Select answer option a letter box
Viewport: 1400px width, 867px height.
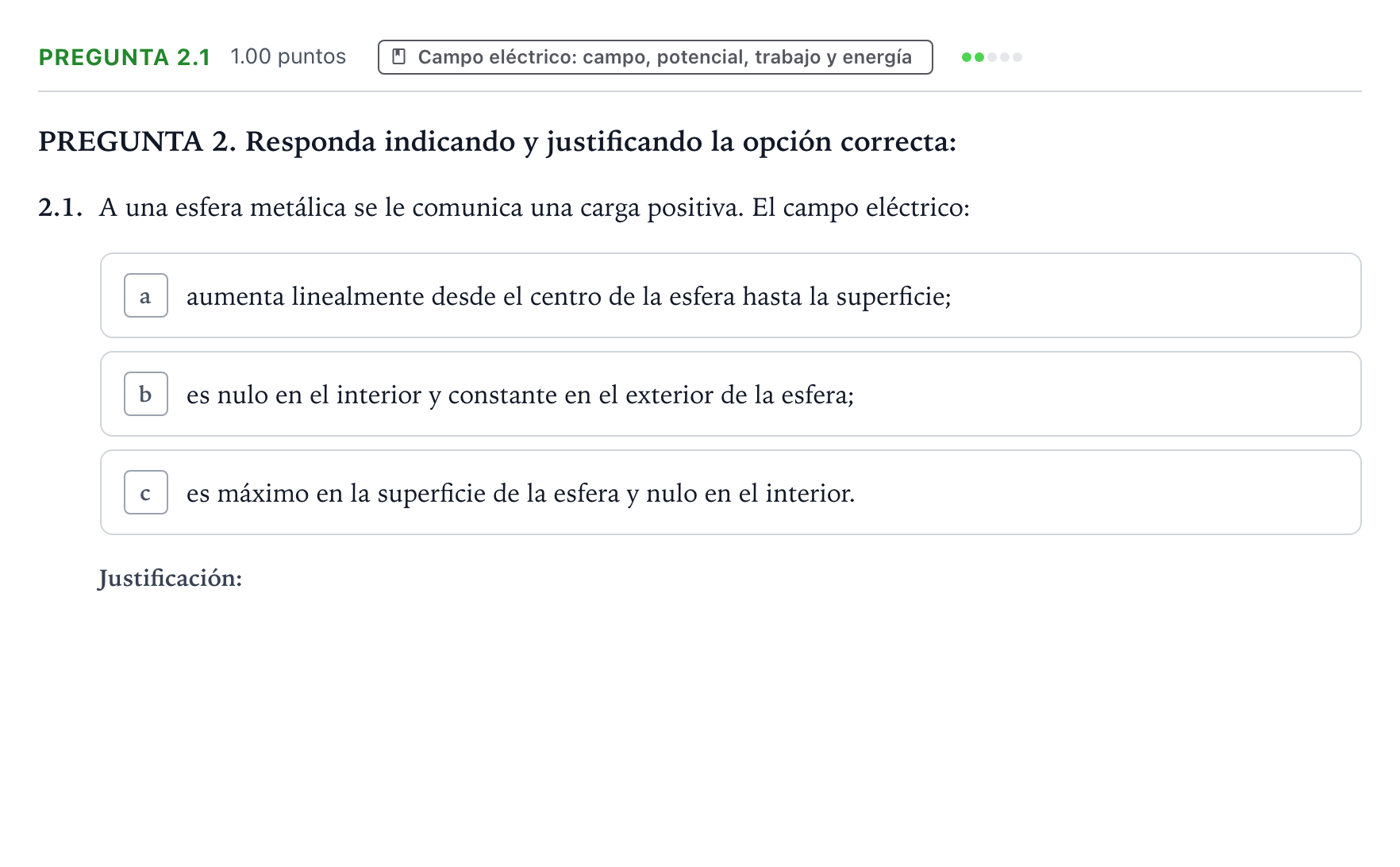[x=146, y=295]
